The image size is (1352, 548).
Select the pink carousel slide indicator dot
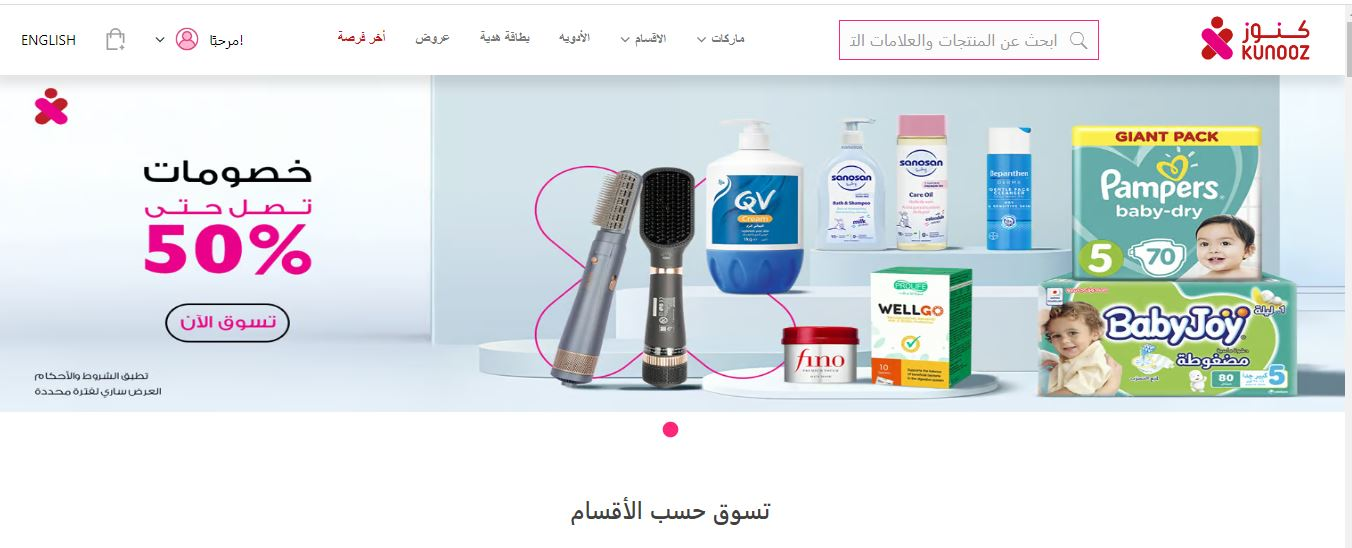pyautogui.click(x=671, y=430)
